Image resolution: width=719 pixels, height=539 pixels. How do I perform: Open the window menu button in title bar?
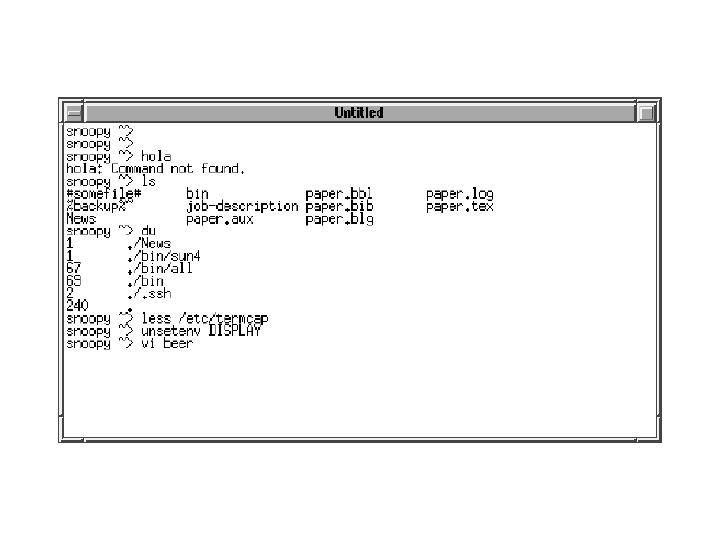tap(73, 112)
